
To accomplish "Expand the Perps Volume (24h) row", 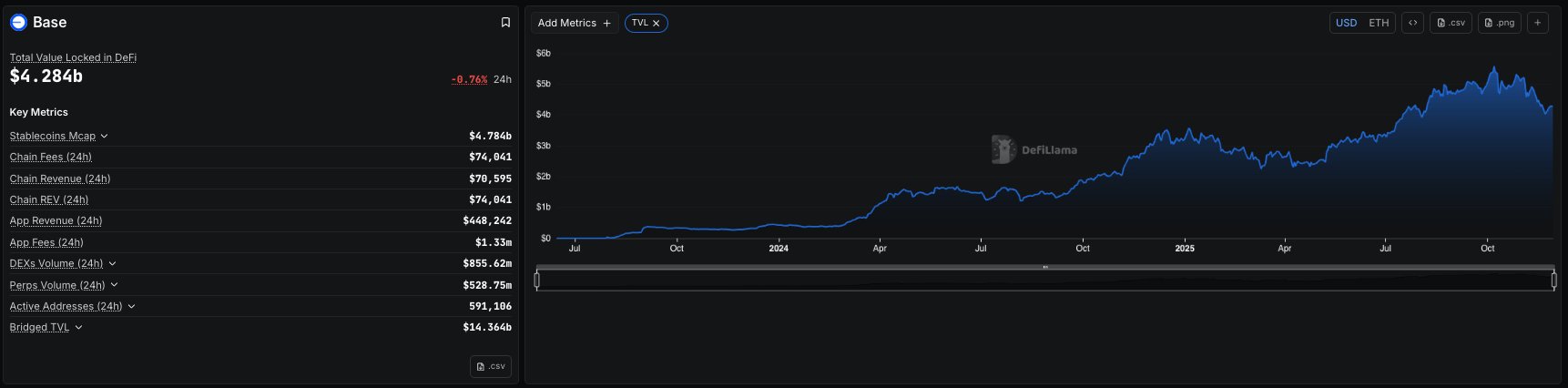I will [x=114, y=285].
